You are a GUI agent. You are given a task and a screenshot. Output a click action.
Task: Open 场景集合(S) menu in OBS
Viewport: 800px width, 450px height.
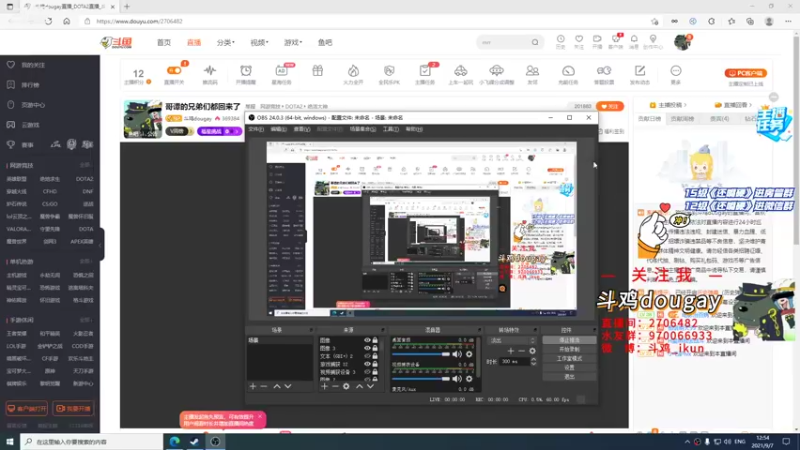click(362, 130)
